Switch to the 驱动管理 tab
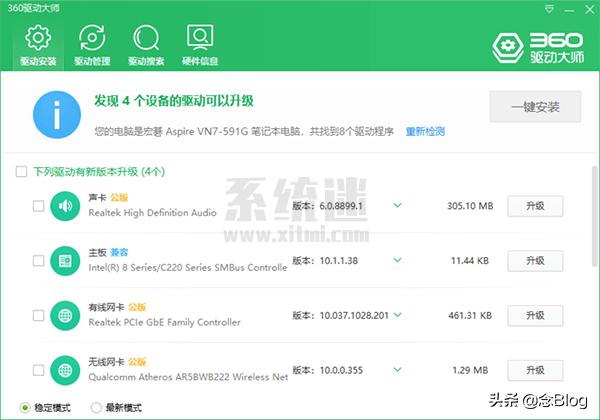The image size is (600, 420). (x=92, y=45)
